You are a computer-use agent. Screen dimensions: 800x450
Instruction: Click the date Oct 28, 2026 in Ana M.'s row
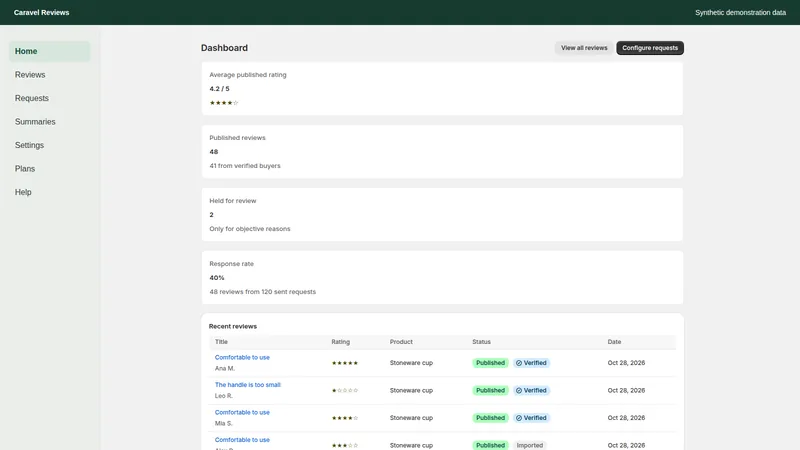click(626, 363)
